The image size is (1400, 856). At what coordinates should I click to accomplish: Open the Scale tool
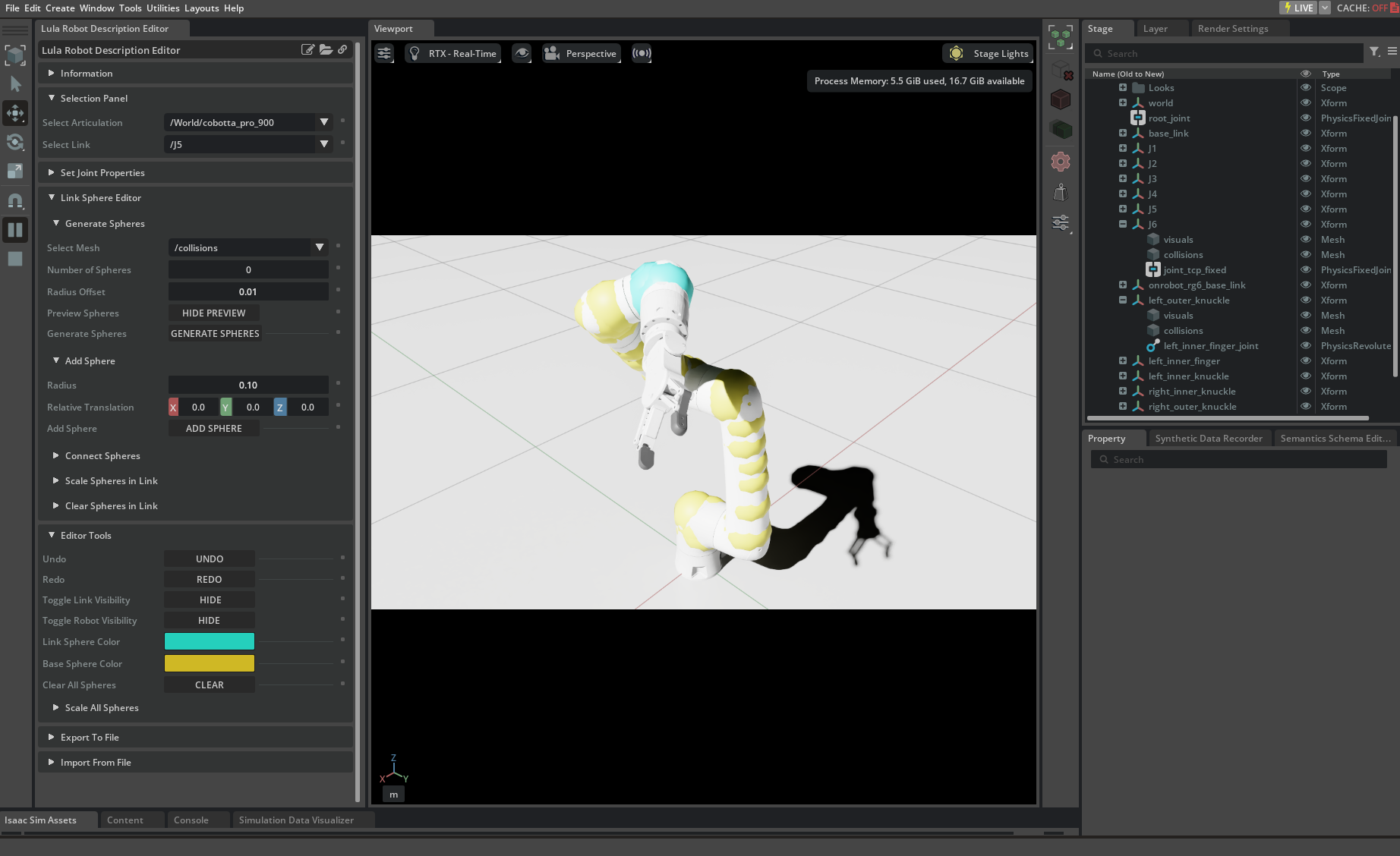click(x=15, y=171)
